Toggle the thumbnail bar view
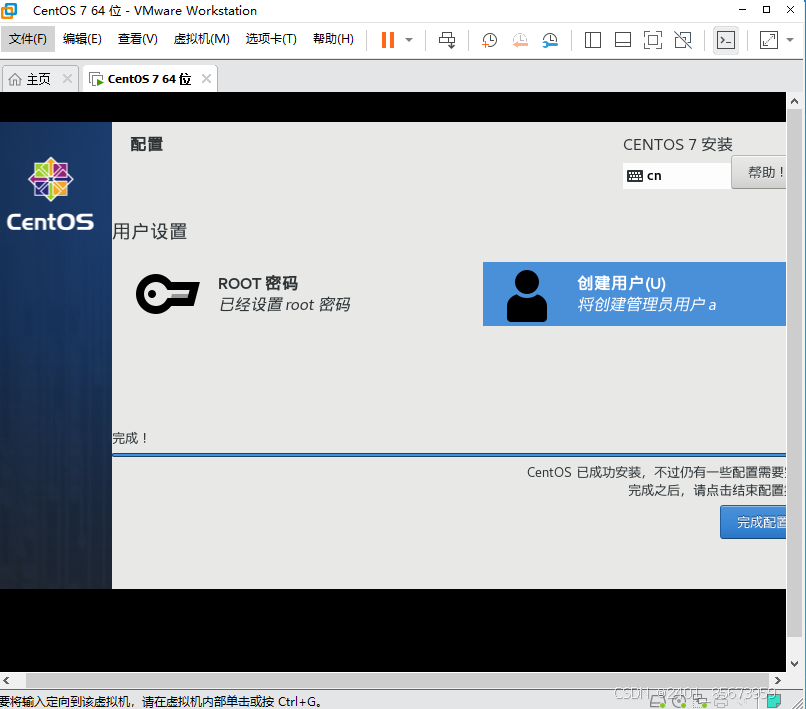 pos(622,40)
